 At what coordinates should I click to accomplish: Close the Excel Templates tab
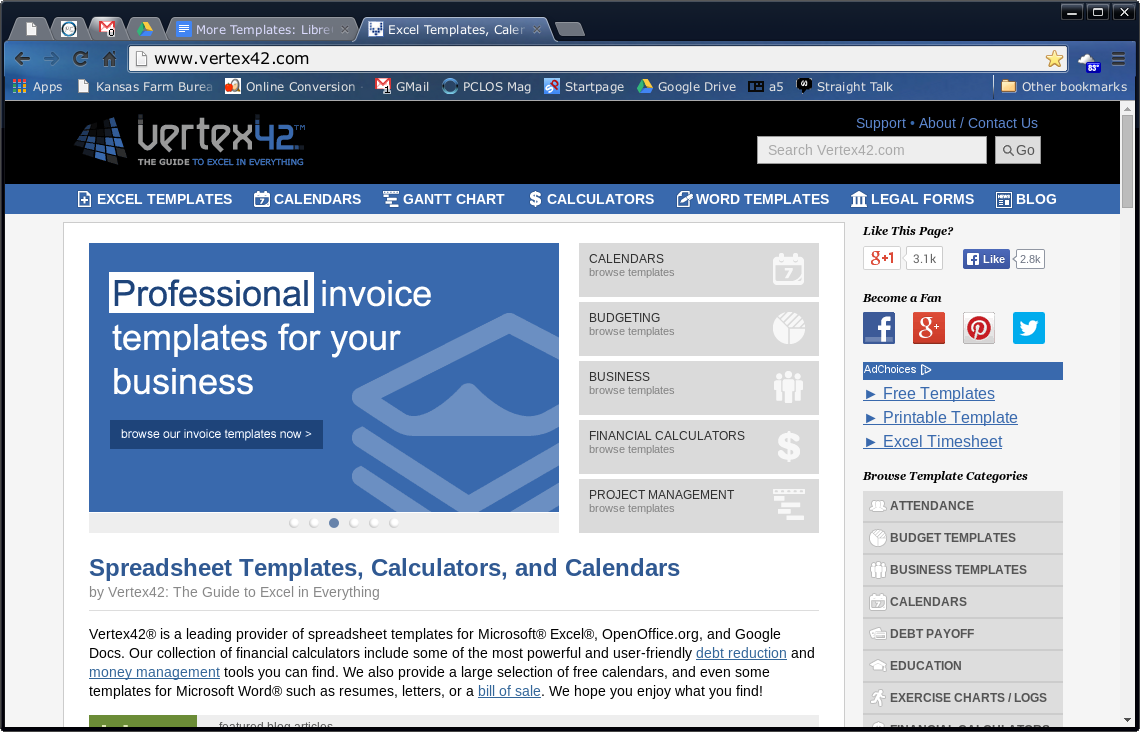pyautogui.click(x=537, y=30)
